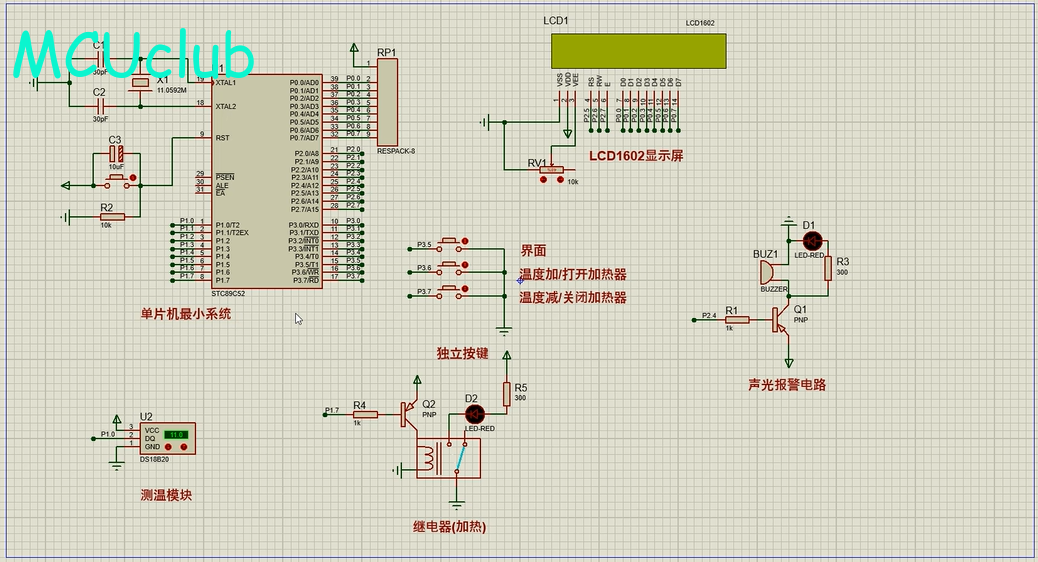The image size is (1038, 562).
Task: Click the D1 red LED
Action: (x=811, y=241)
